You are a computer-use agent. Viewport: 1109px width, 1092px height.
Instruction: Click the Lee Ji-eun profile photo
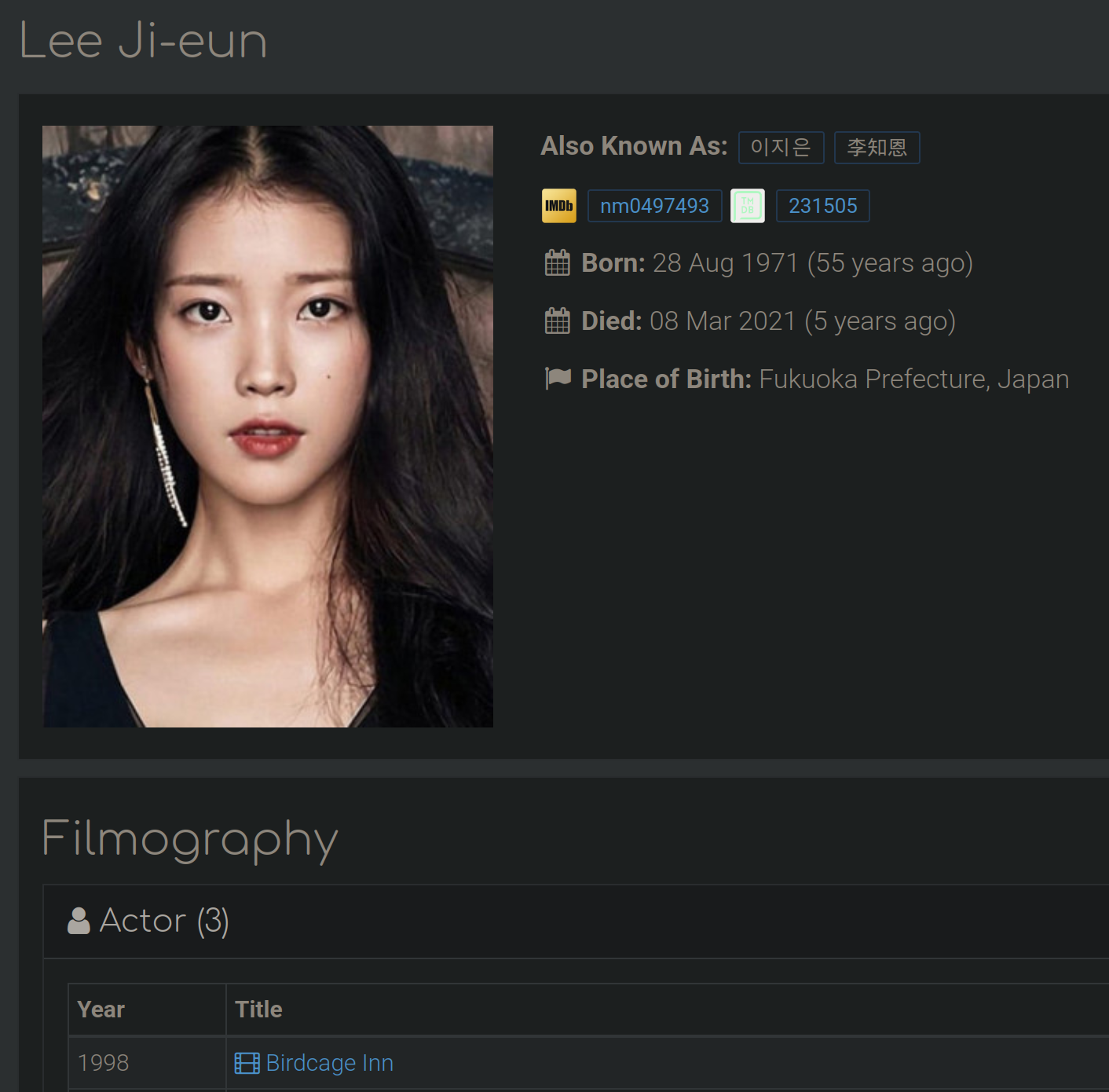pyautogui.click(x=268, y=427)
